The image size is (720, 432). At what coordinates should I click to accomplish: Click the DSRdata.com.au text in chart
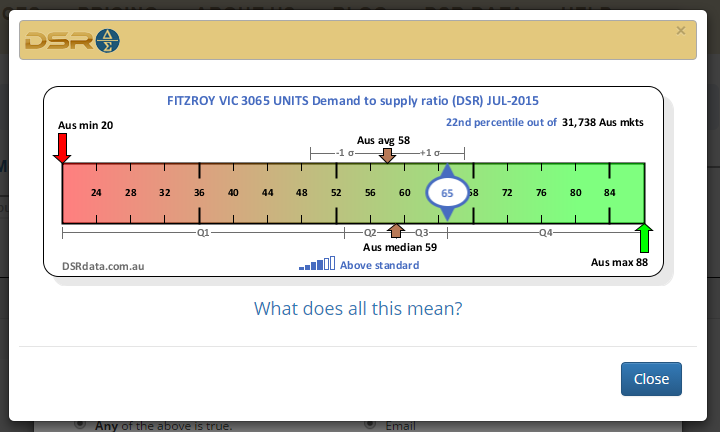(104, 266)
